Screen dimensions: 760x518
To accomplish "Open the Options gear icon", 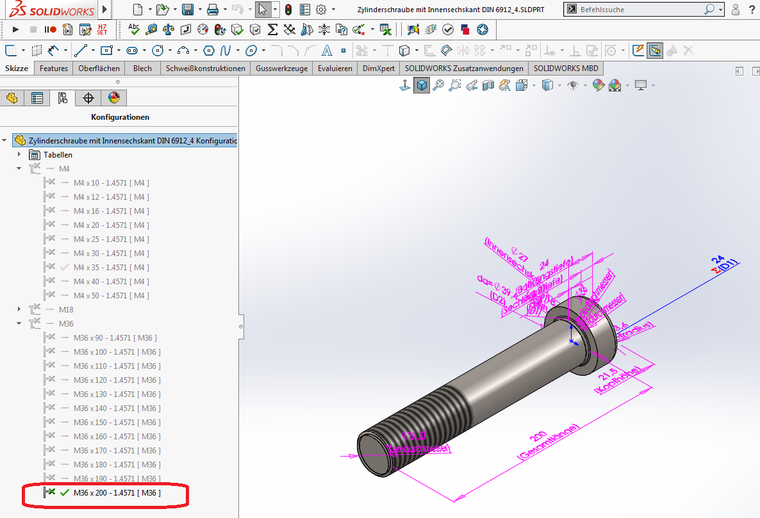I will (x=321, y=9).
